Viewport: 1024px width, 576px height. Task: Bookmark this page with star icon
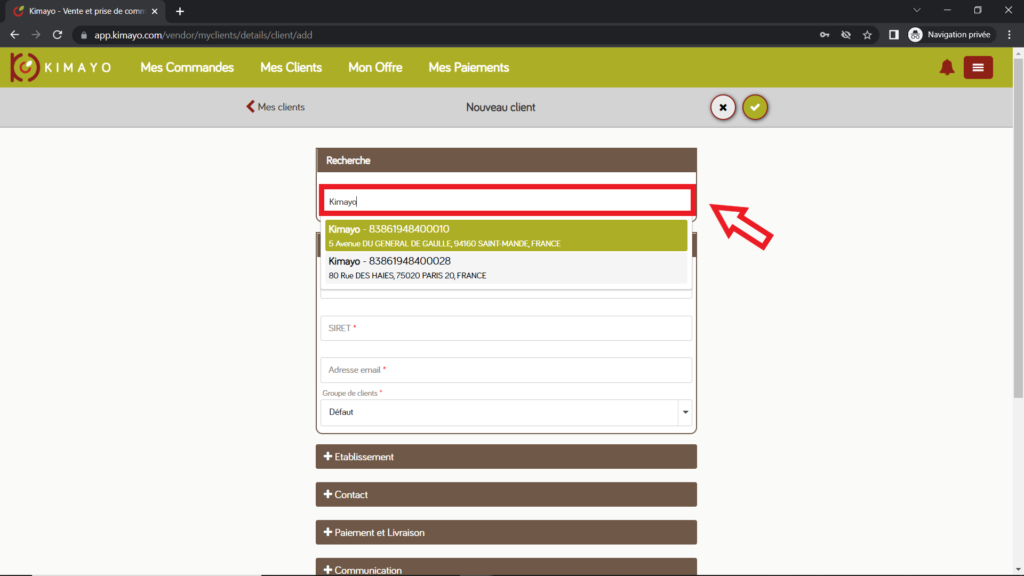click(867, 35)
